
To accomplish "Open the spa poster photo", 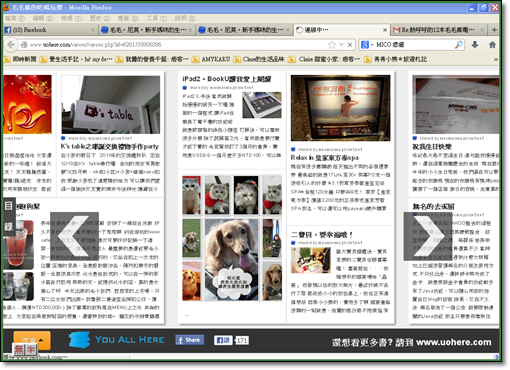I will 340,108.
